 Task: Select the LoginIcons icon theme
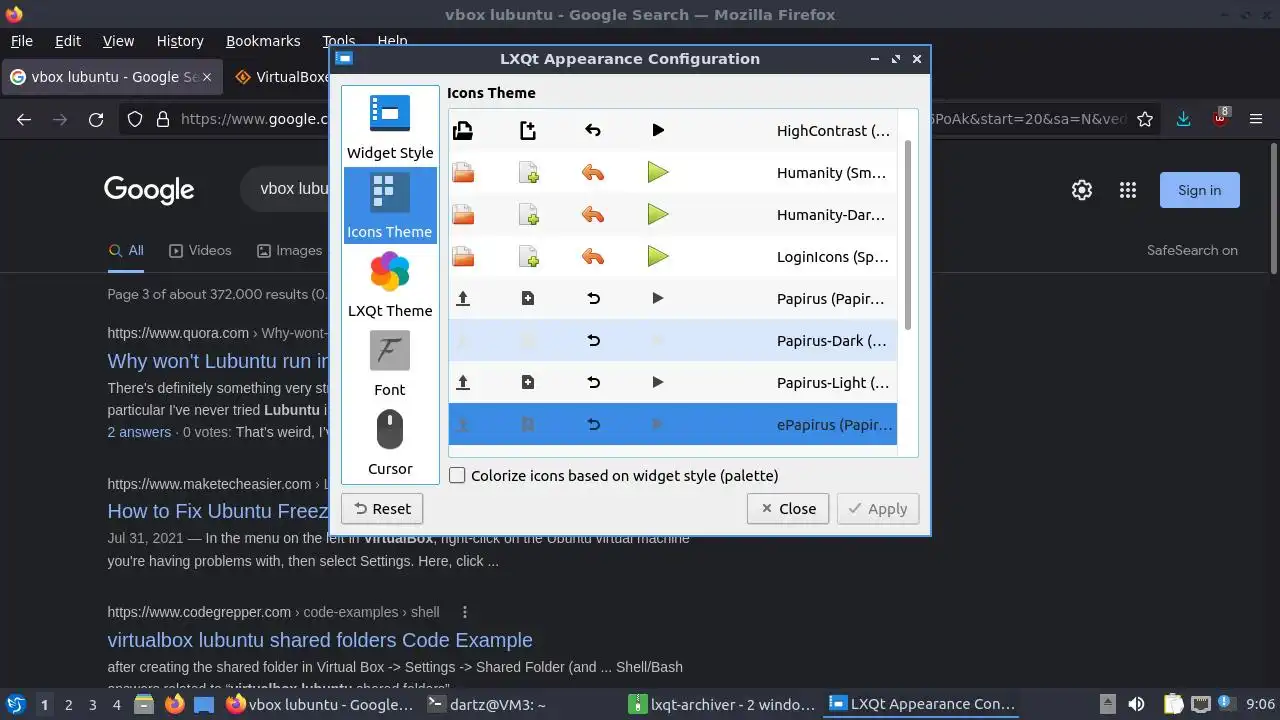672,257
